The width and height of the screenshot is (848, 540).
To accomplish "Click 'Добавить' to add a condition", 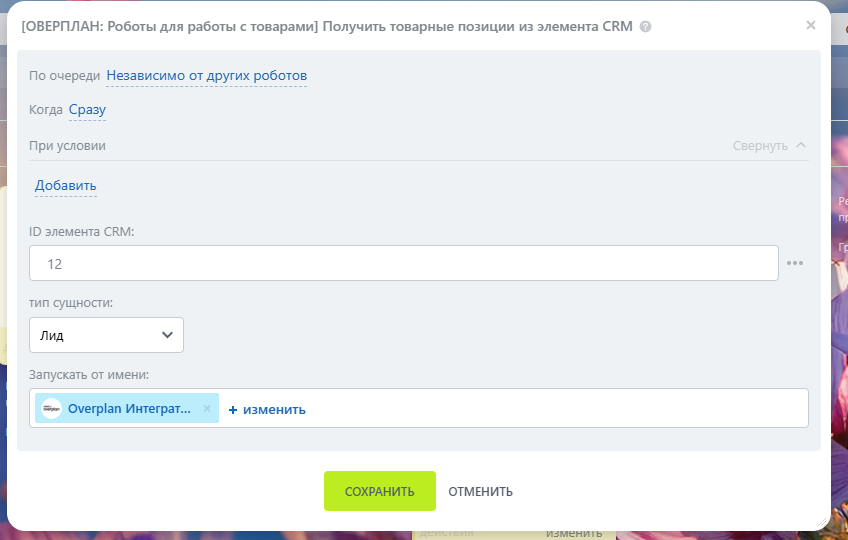I will (x=66, y=186).
